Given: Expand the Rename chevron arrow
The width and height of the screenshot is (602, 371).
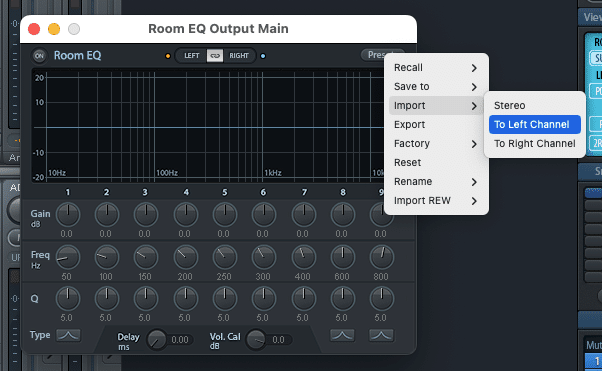Looking at the screenshot, I should tap(474, 182).
